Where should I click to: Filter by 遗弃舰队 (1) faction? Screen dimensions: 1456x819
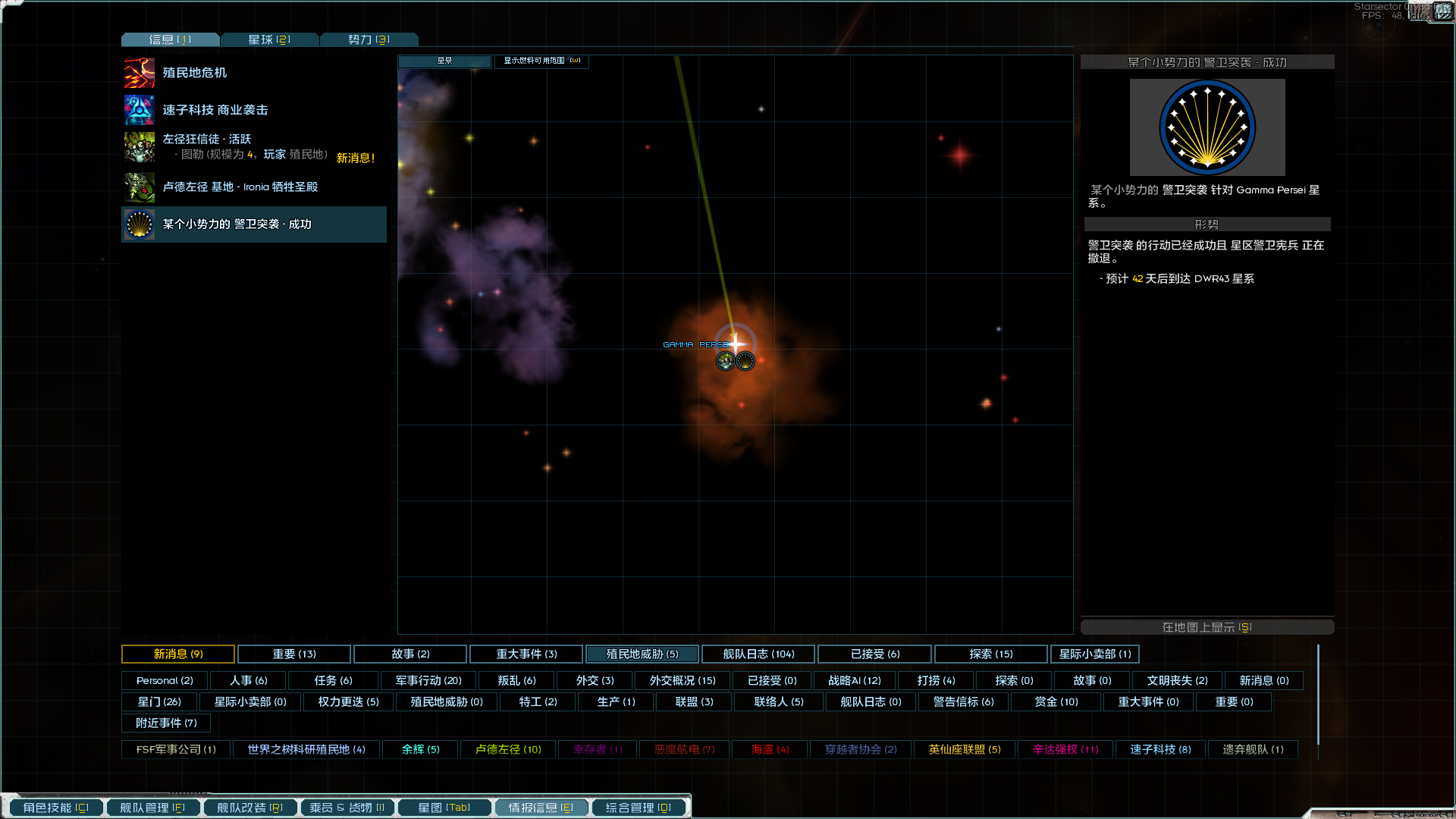pyautogui.click(x=1253, y=749)
